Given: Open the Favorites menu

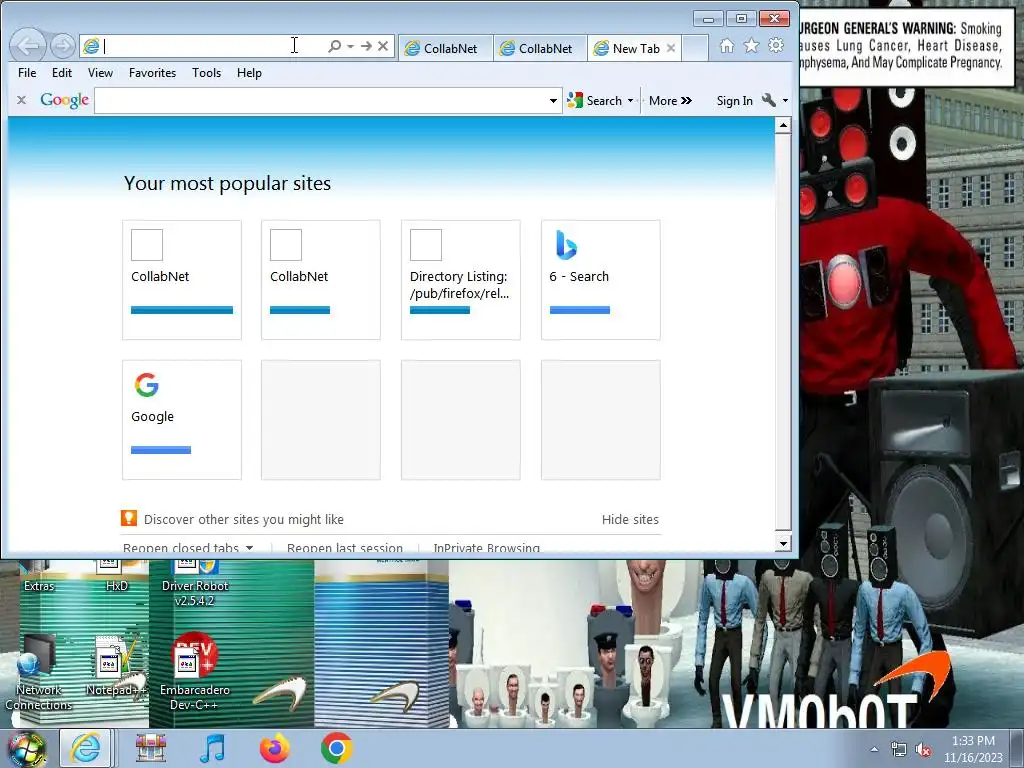Looking at the screenshot, I should pos(152,72).
